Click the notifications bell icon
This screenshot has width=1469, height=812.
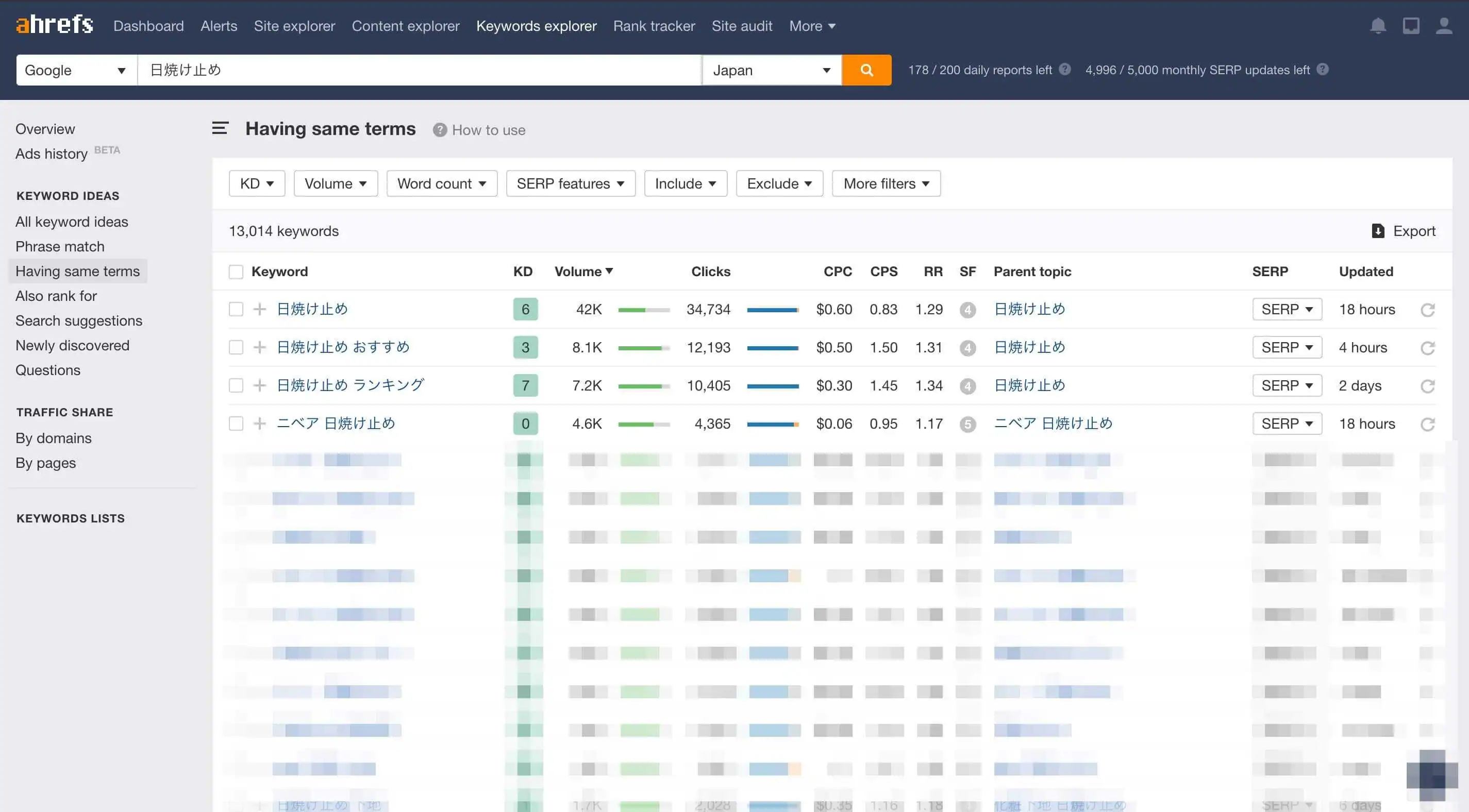click(1378, 25)
